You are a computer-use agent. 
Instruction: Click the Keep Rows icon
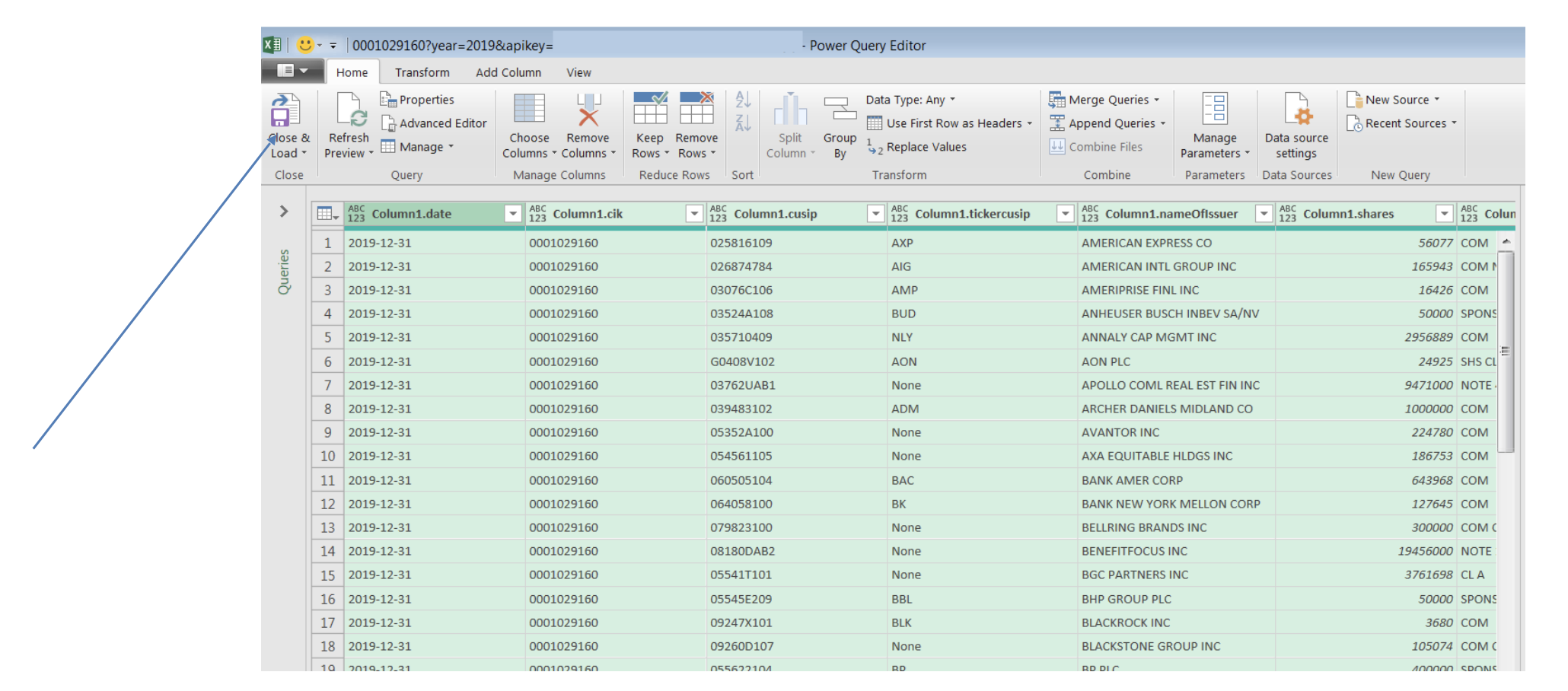650,108
